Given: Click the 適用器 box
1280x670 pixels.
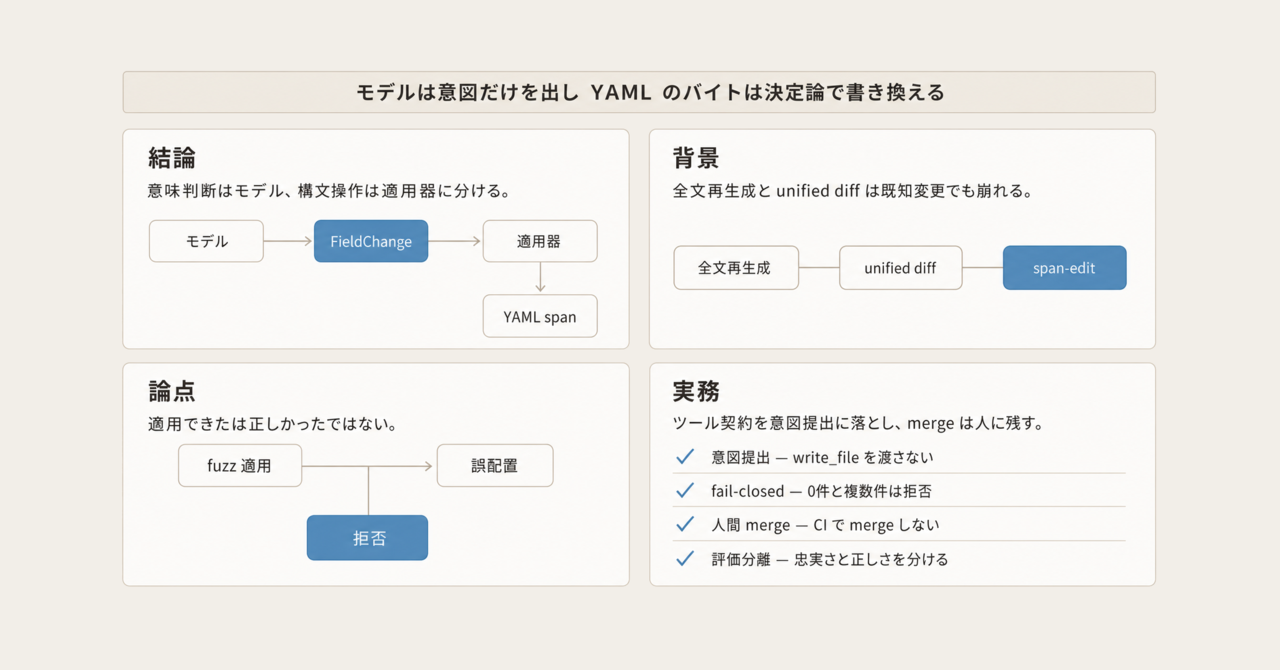Looking at the screenshot, I should [540, 241].
